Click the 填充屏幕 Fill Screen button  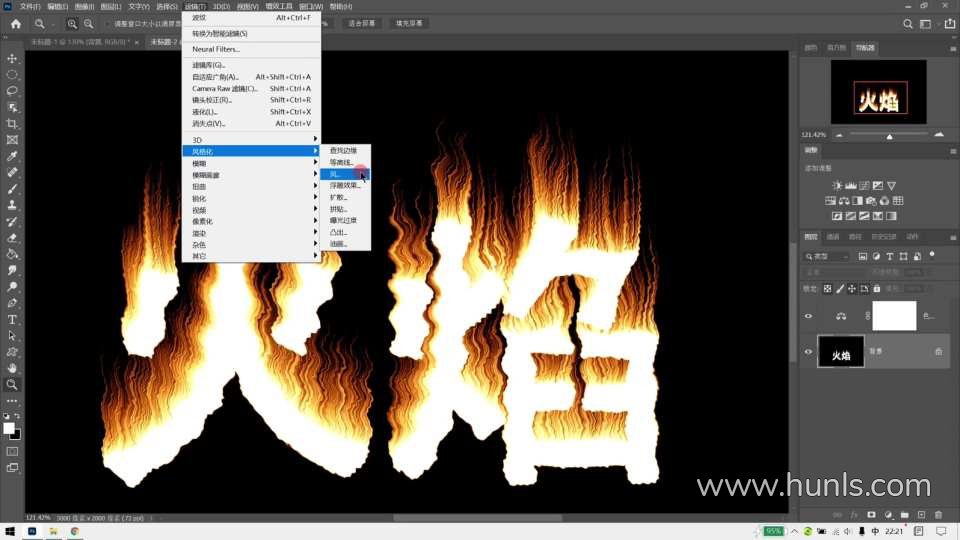[408, 23]
